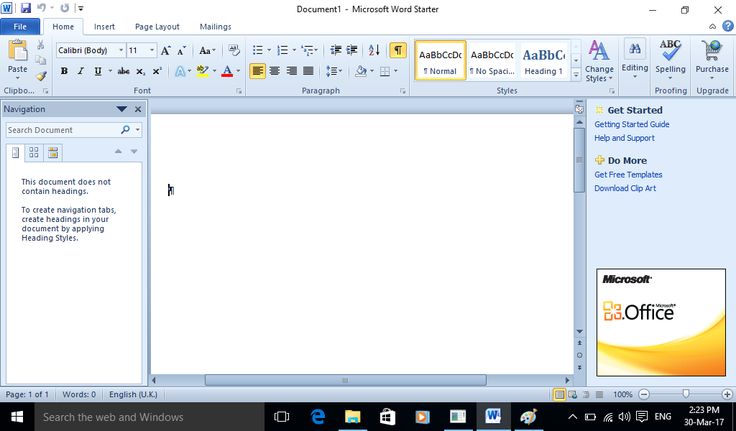Viewport: 736px width, 431px height.
Task: Switch to the Page Layout tab
Action: 157,27
